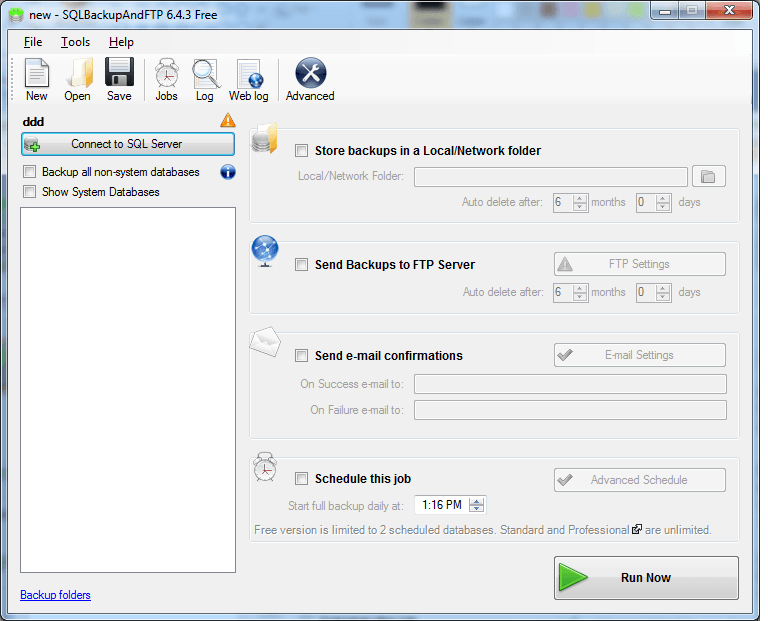Image resolution: width=768 pixels, height=621 pixels.
Task: Open FTP Settings button
Action: click(640, 264)
